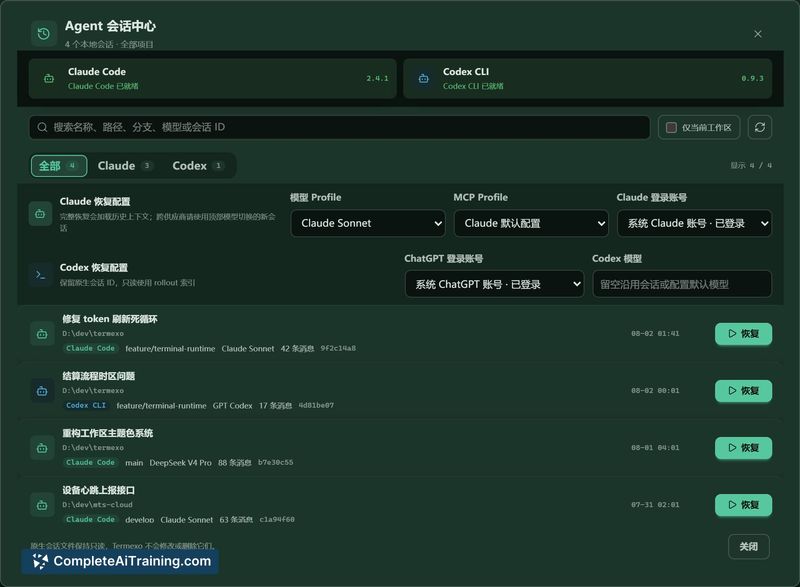
Task: Click the history clock icon beside Agent 会话中心
Action: click(44, 34)
